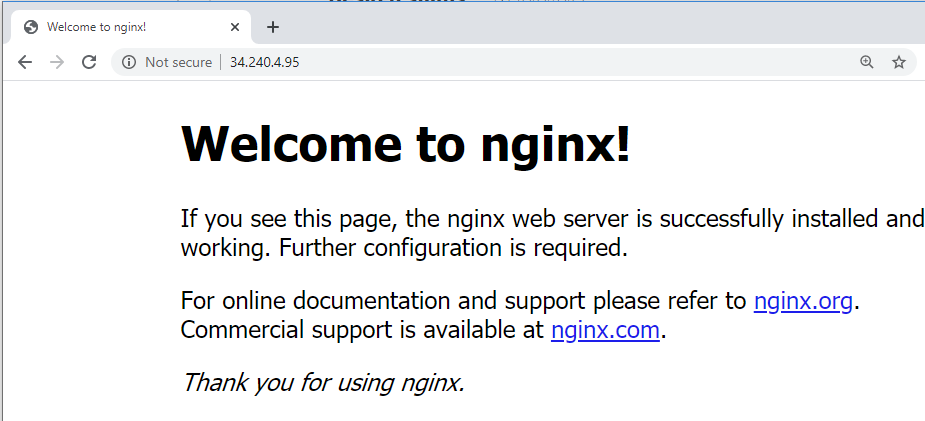Bookmark this page with the star icon
The height and width of the screenshot is (421, 925).
coord(898,62)
